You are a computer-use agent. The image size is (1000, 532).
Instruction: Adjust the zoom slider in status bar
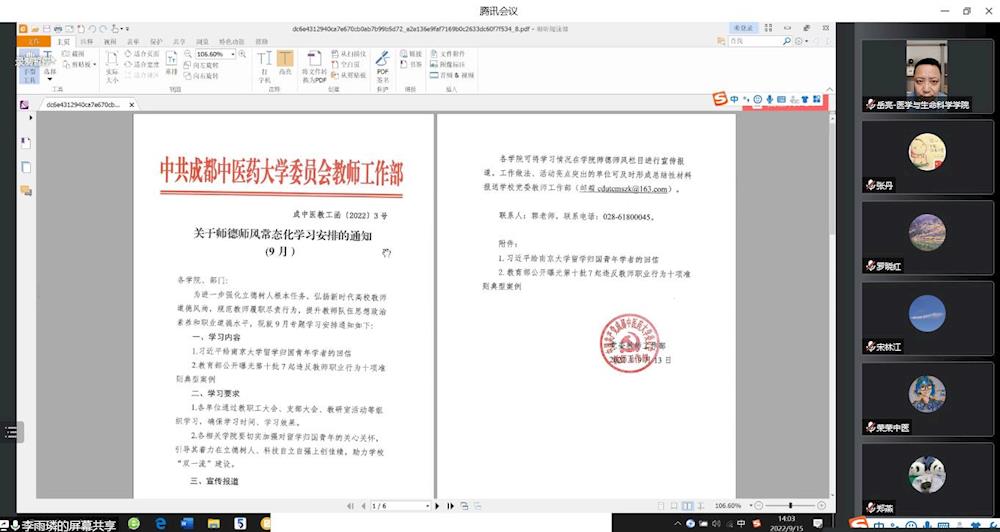[790, 505]
